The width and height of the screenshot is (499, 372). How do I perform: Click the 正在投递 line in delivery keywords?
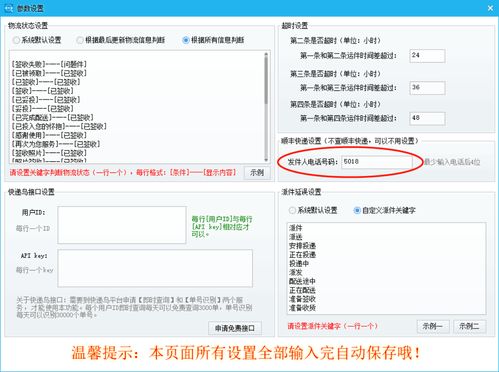[302, 255]
